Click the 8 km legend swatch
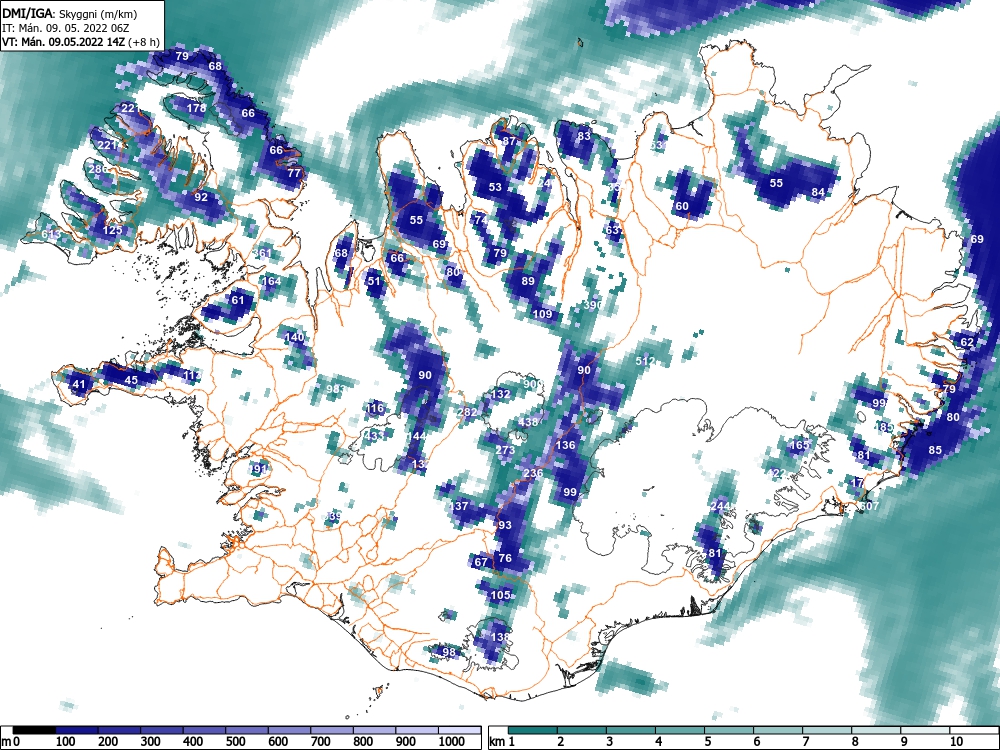This screenshot has width=1000, height=750. click(x=876, y=730)
